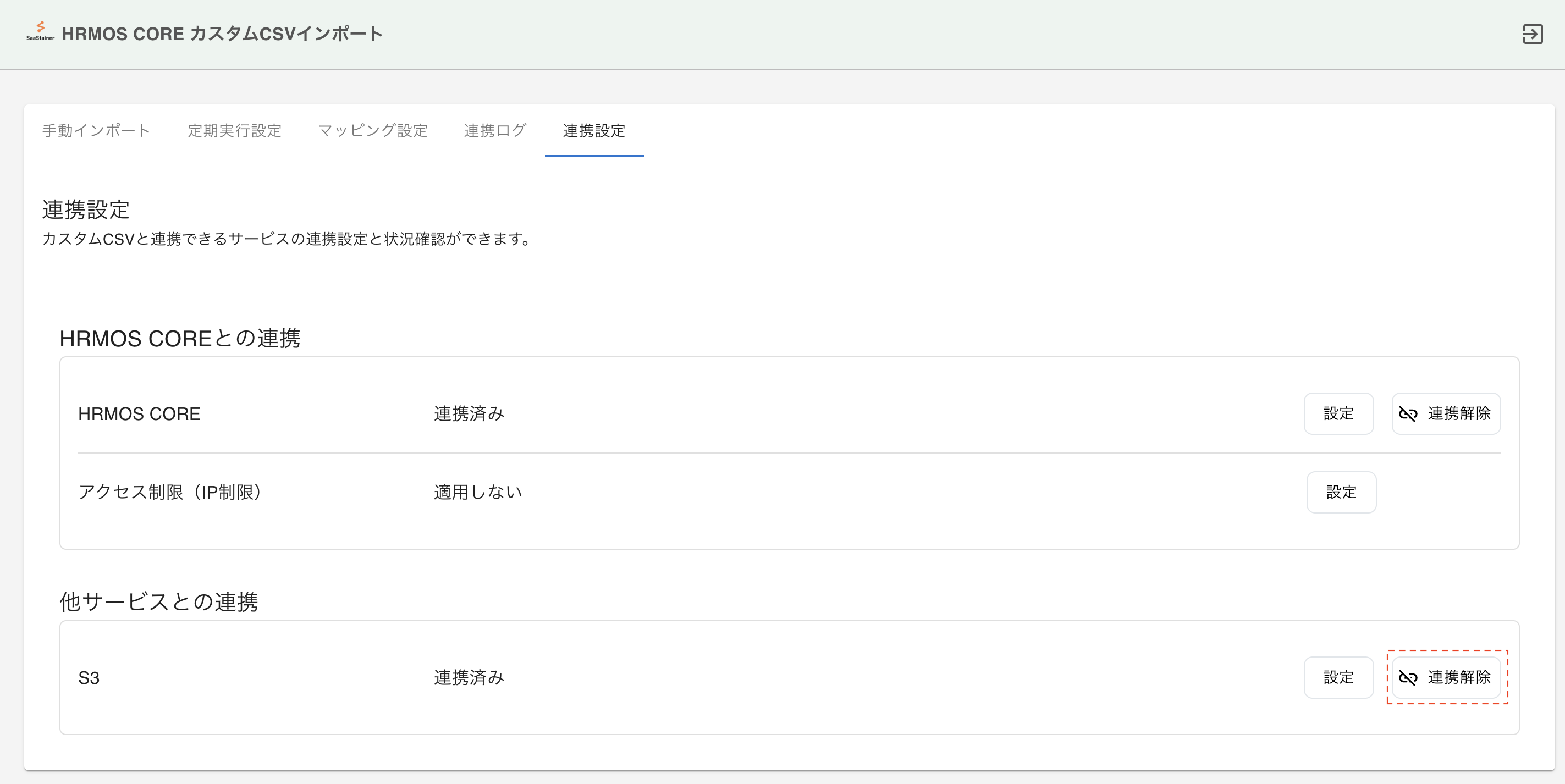Click unlink chain icon in HRMOS CORE row
Screen dimensions: 1565x784
(x=1408, y=414)
